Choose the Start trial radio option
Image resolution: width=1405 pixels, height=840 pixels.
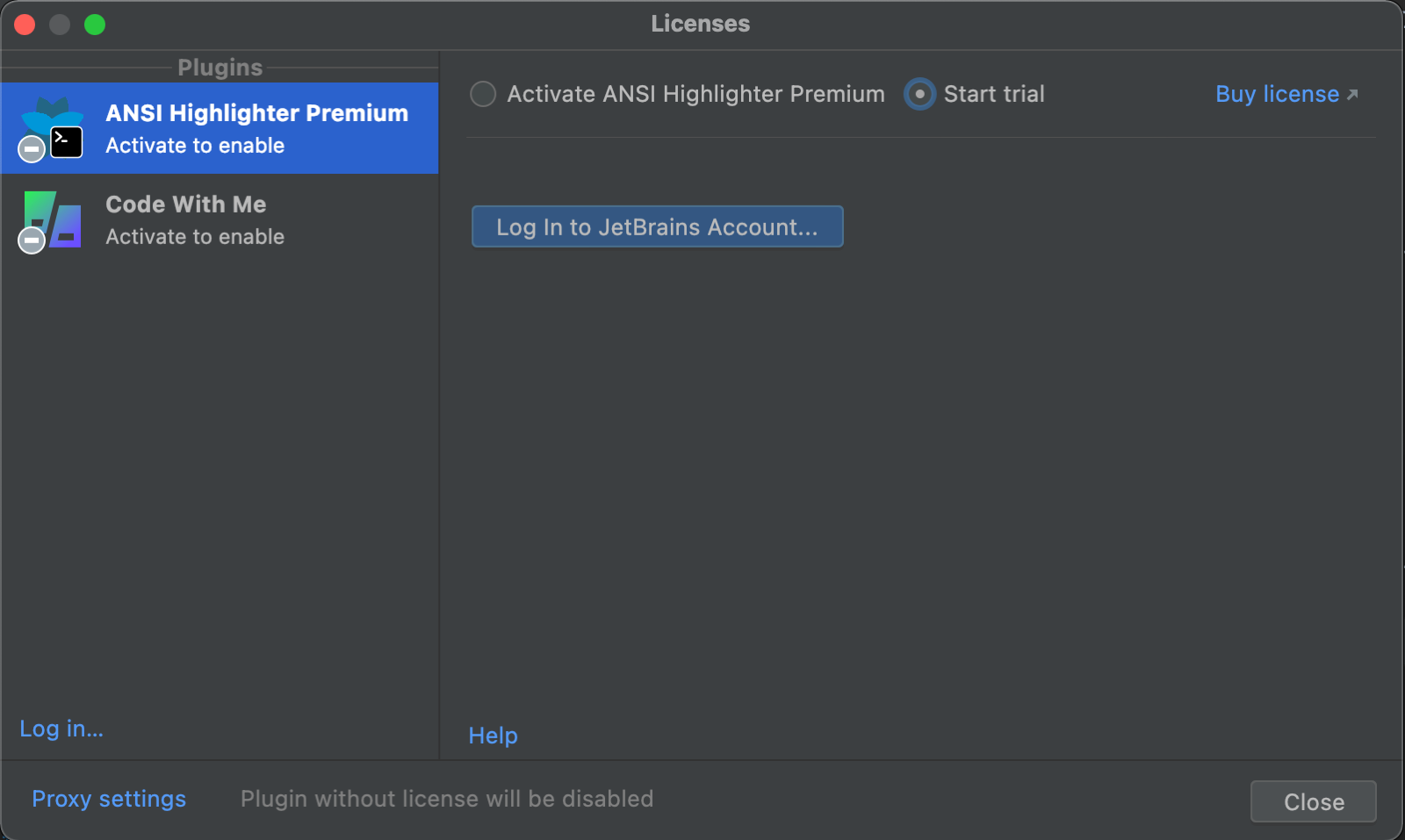[919, 94]
